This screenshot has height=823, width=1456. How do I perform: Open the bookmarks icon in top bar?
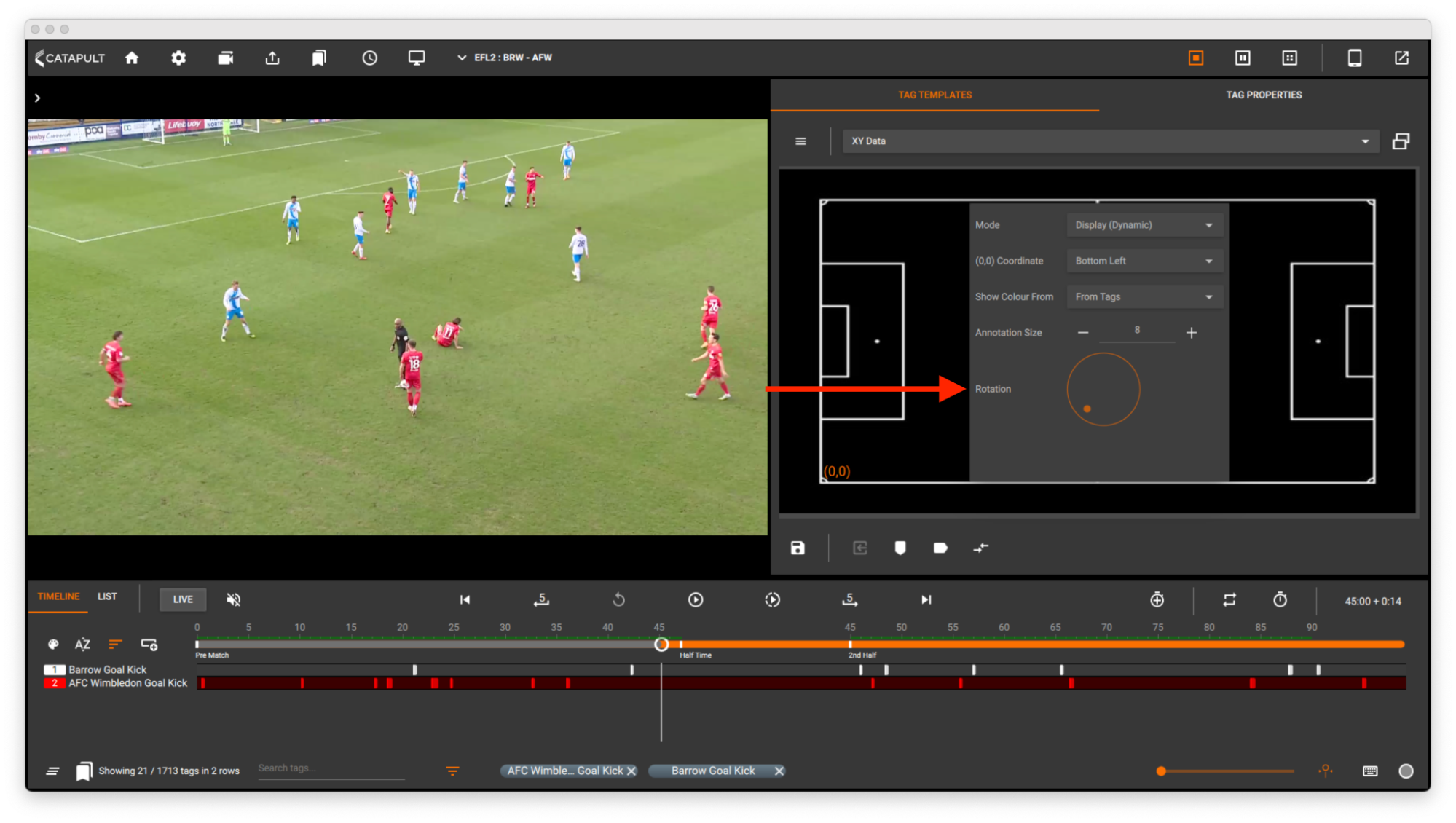(319, 58)
